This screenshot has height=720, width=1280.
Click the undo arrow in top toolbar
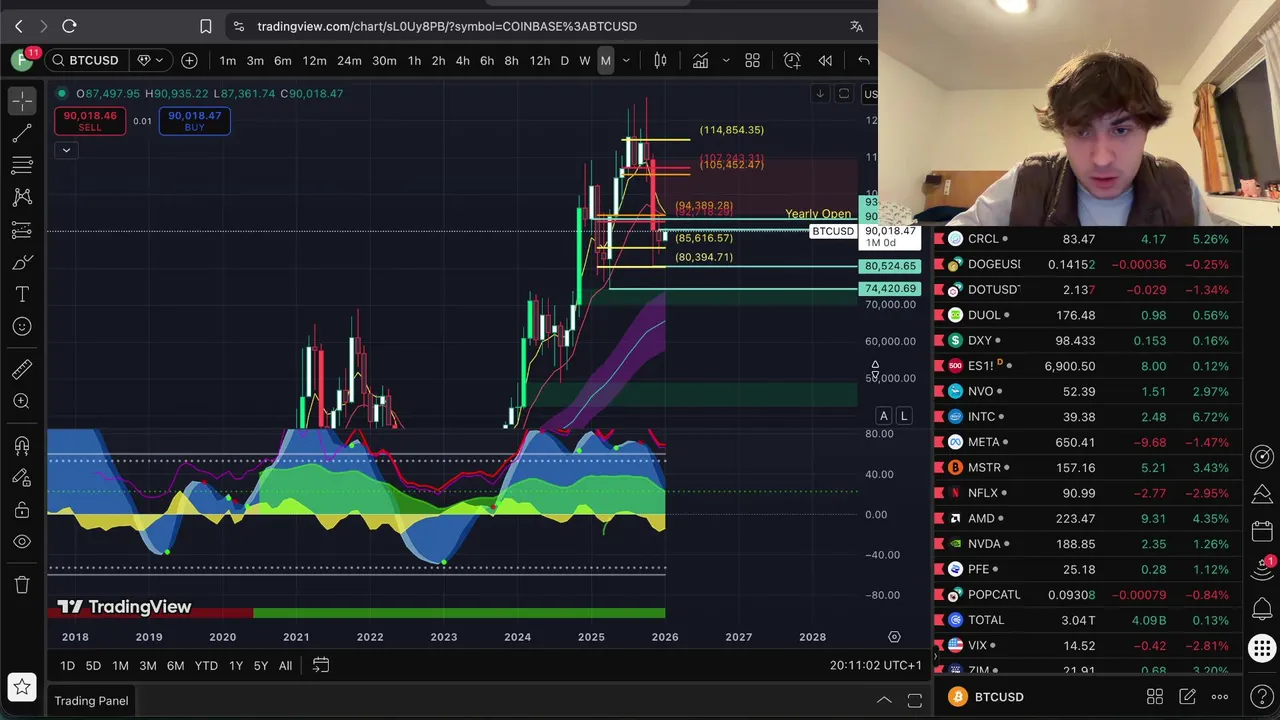click(x=864, y=61)
